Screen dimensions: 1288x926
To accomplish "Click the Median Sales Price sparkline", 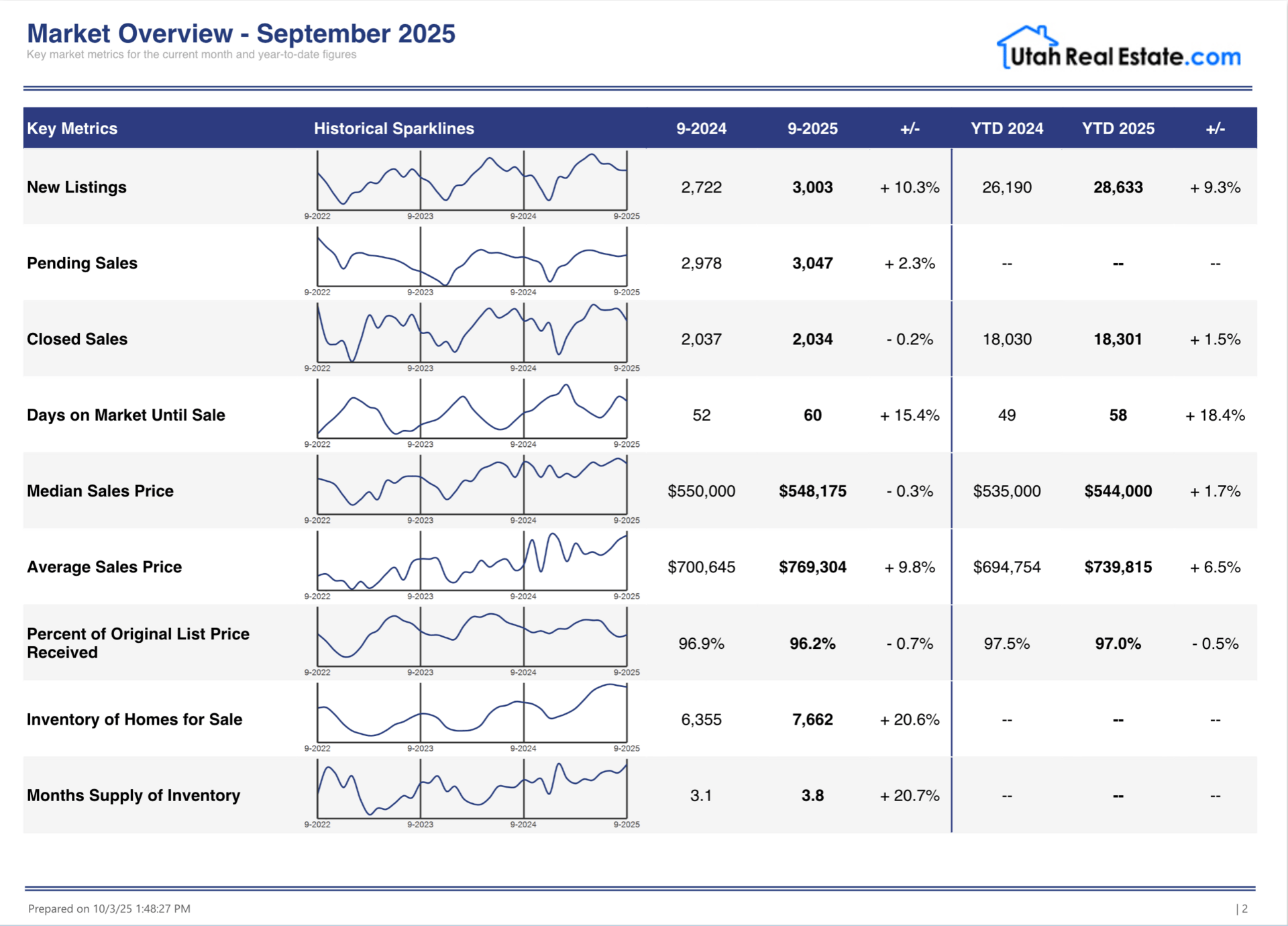I will click(472, 484).
